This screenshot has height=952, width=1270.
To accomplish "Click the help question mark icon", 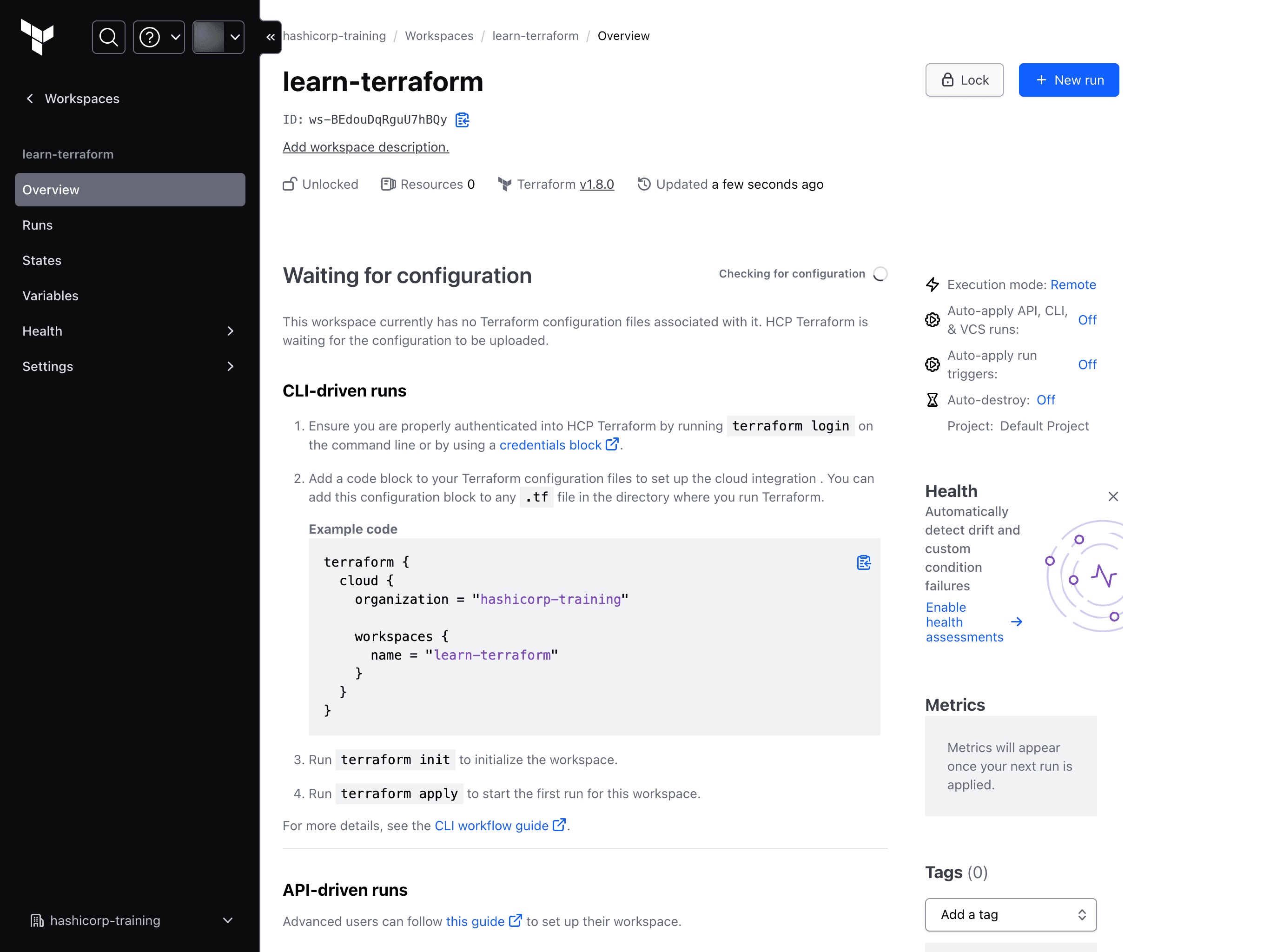I will 150,37.
